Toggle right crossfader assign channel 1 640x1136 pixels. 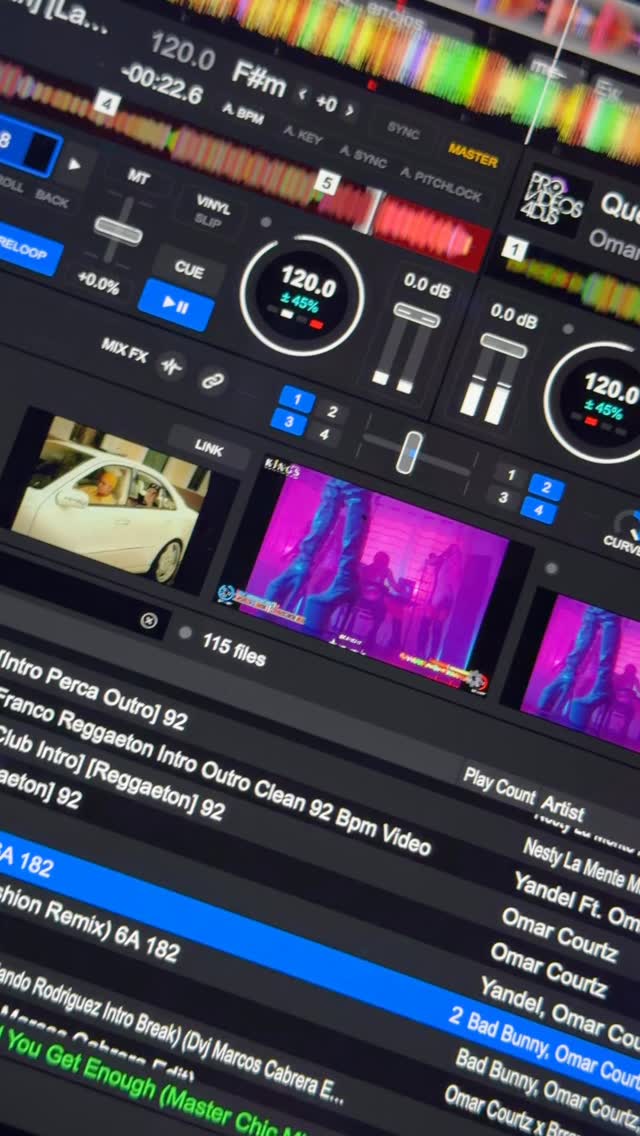[511, 475]
